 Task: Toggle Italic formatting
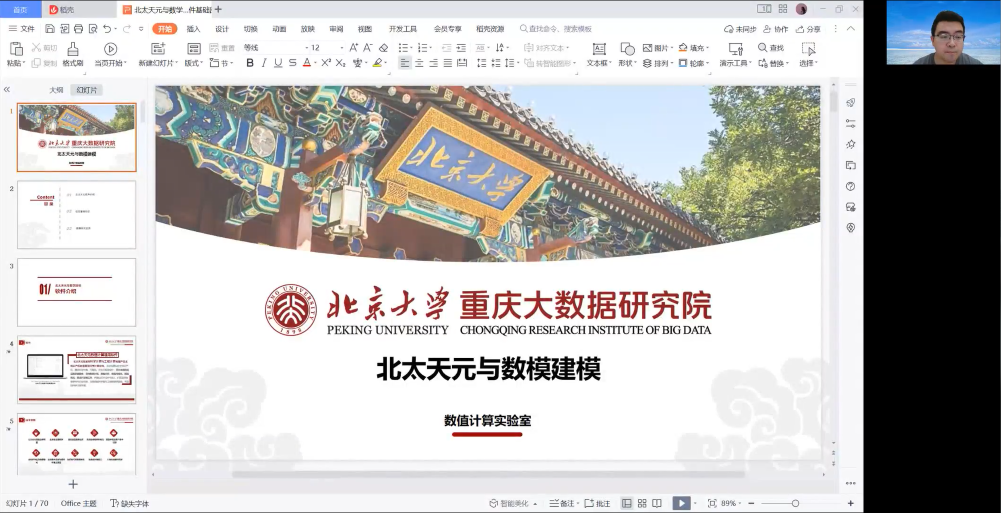pyautogui.click(x=264, y=63)
